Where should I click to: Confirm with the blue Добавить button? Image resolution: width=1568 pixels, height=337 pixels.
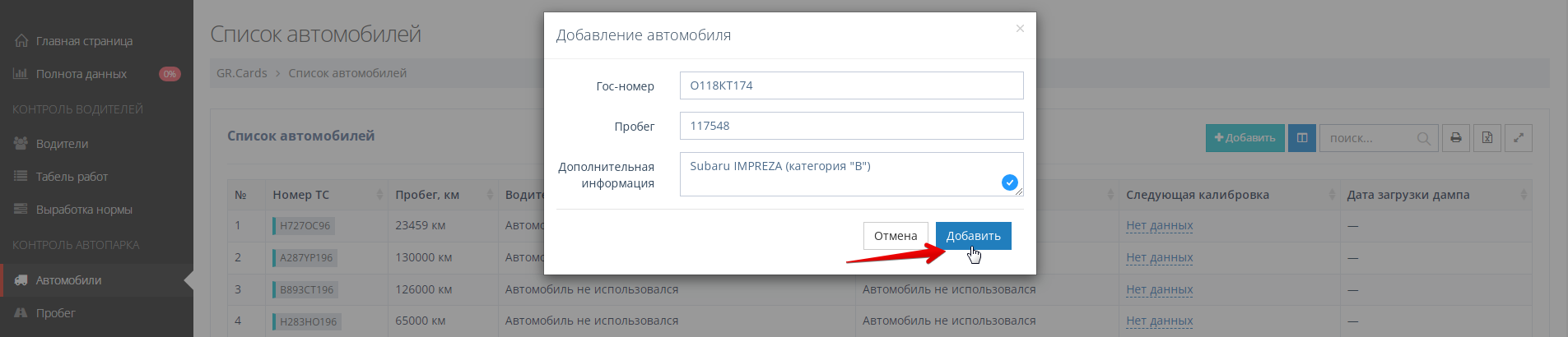coord(973,236)
